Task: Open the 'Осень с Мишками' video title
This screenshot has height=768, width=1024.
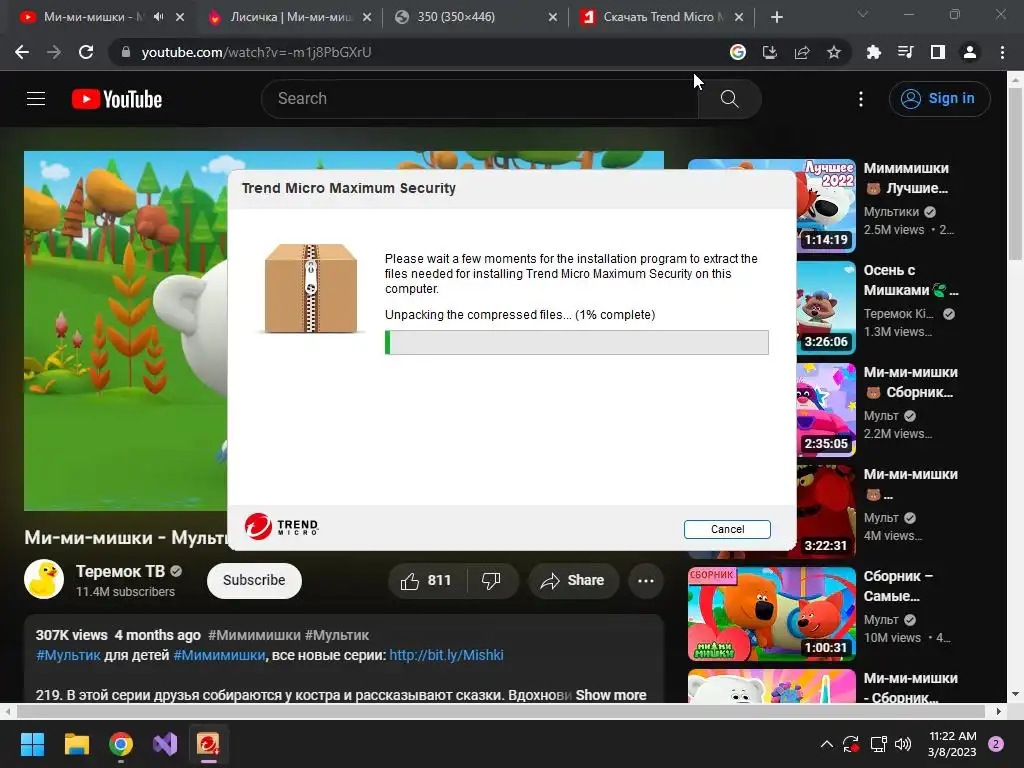Action: (x=911, y=280)
